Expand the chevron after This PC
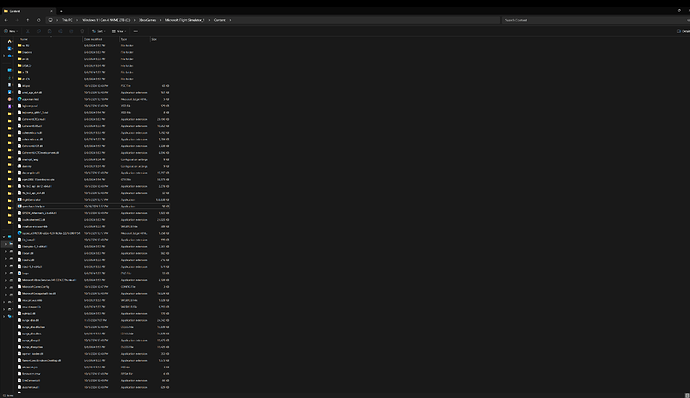 pos(77,20)
